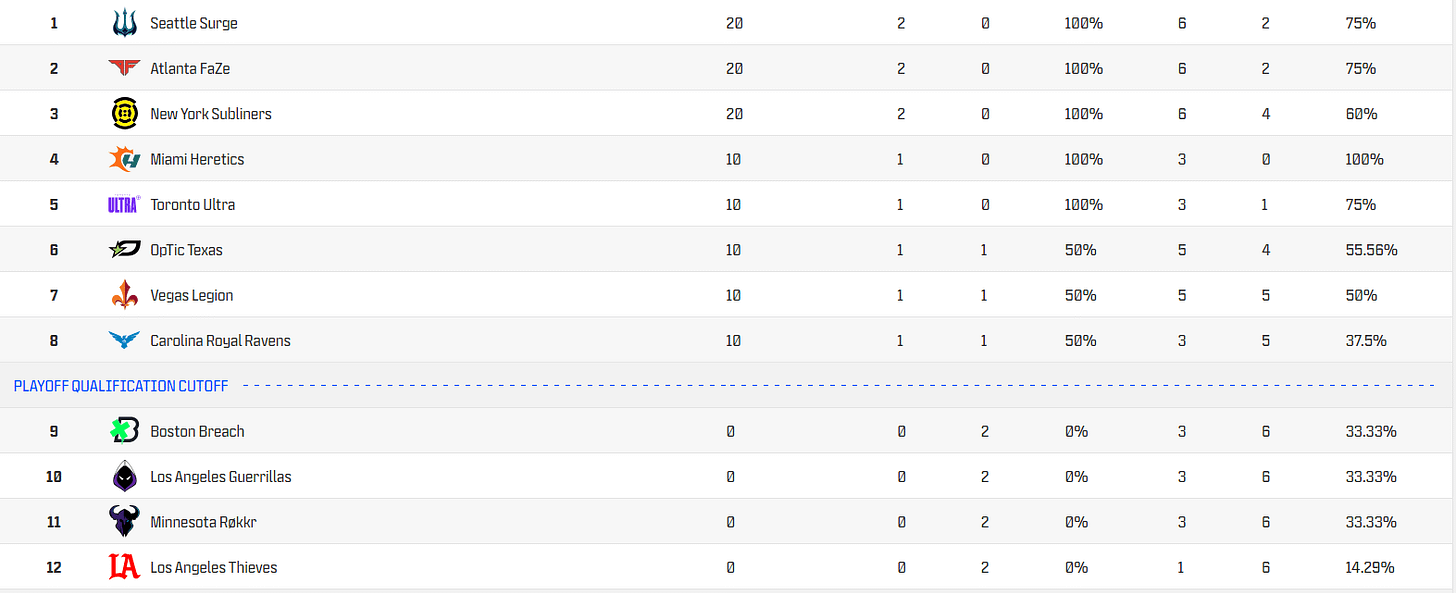This screenshot has width=1456, height=593.
Task: Open the Toronto Ultra purple logo
Action: pos(124,204)
